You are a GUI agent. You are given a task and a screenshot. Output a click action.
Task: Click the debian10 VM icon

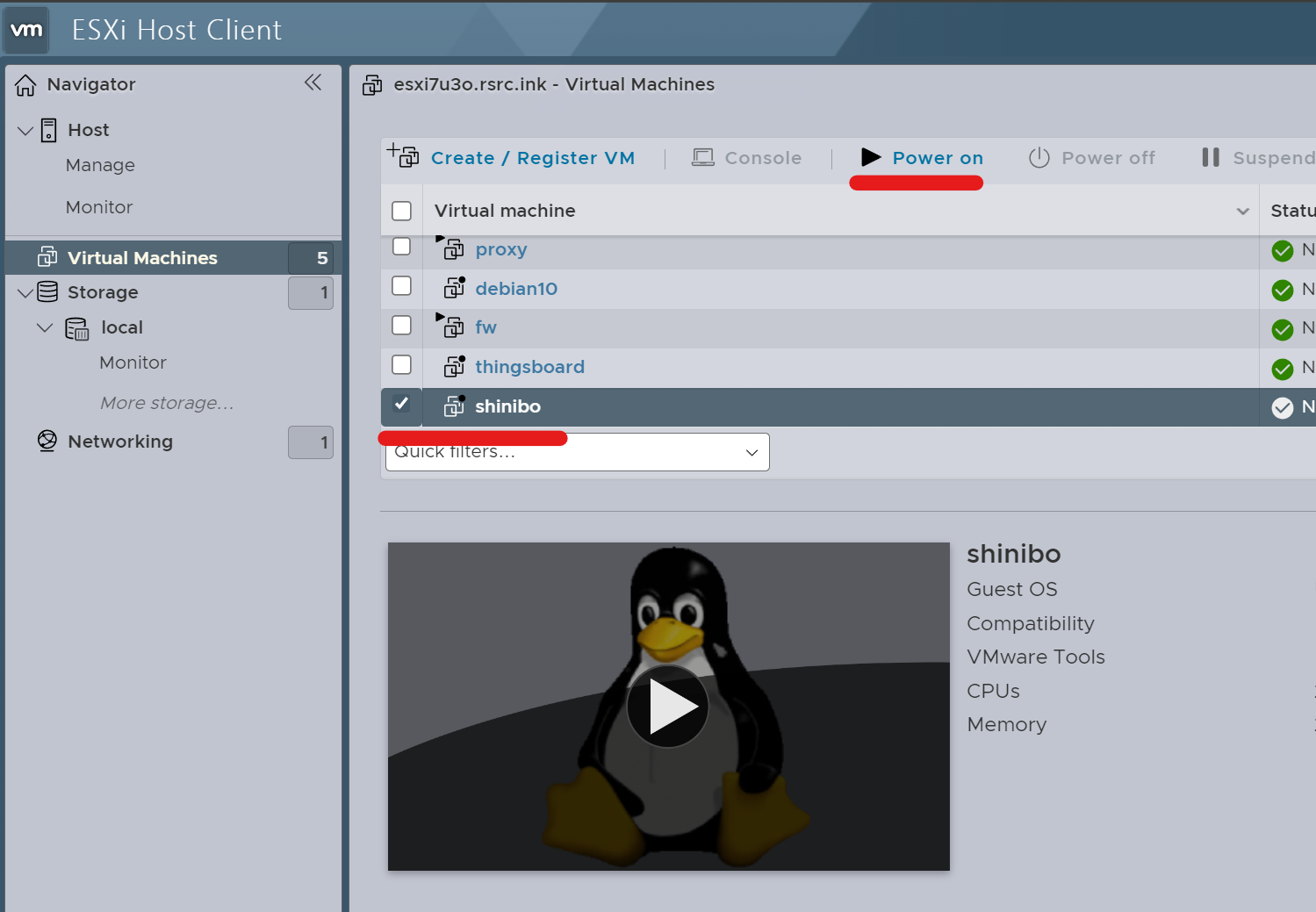(455, 287)
